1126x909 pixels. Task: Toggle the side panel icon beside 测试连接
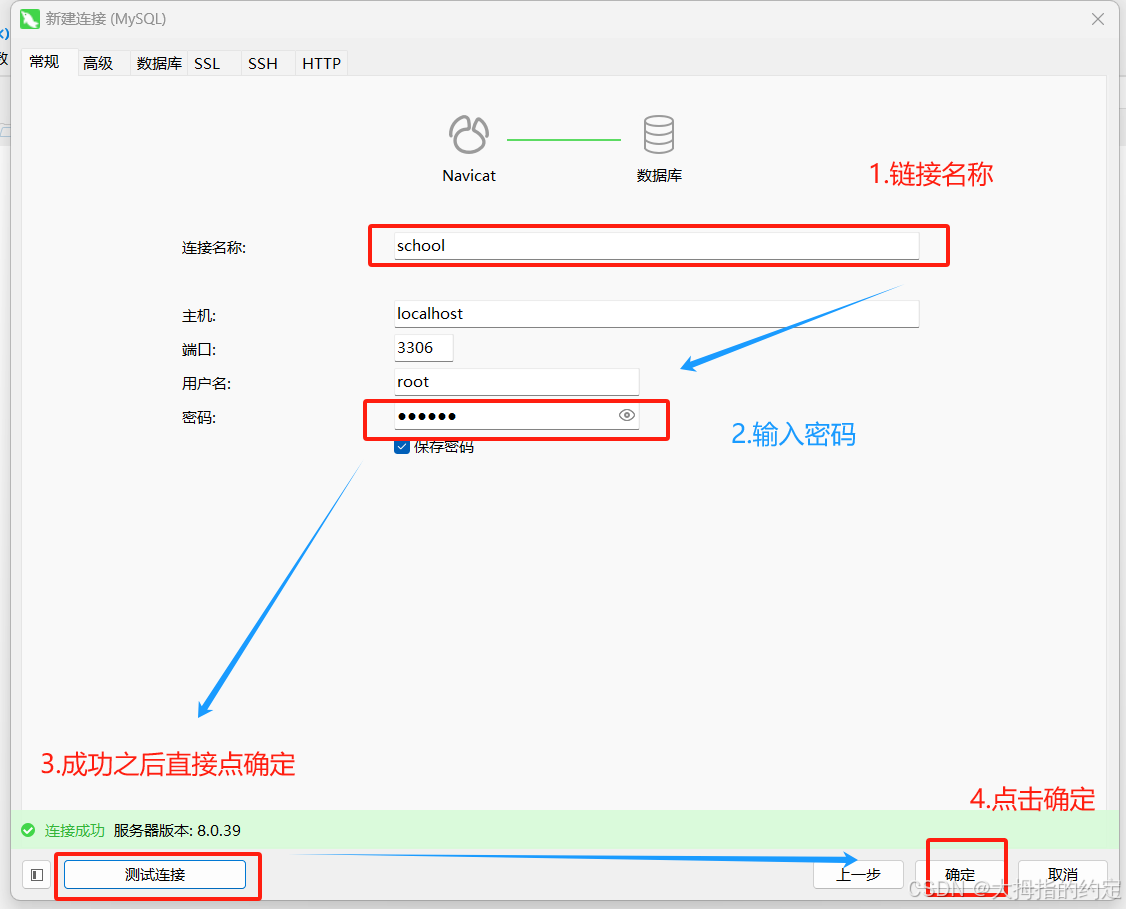[37, 875]
